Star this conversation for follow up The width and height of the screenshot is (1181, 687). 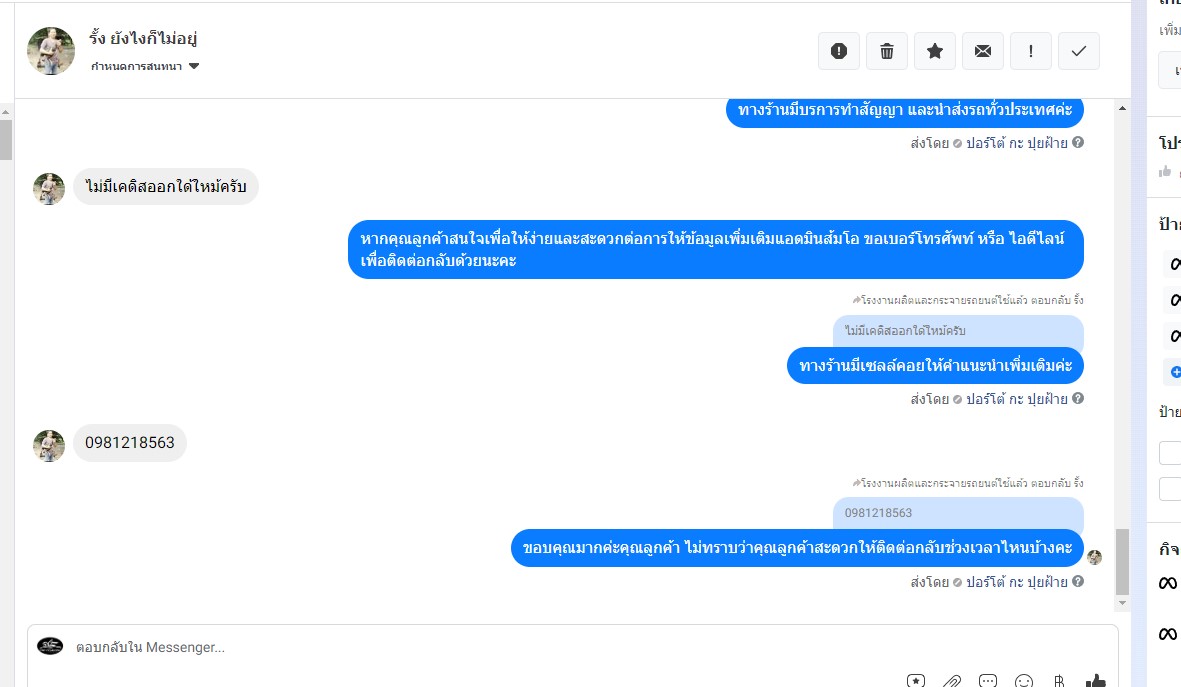tap(935, 51)
